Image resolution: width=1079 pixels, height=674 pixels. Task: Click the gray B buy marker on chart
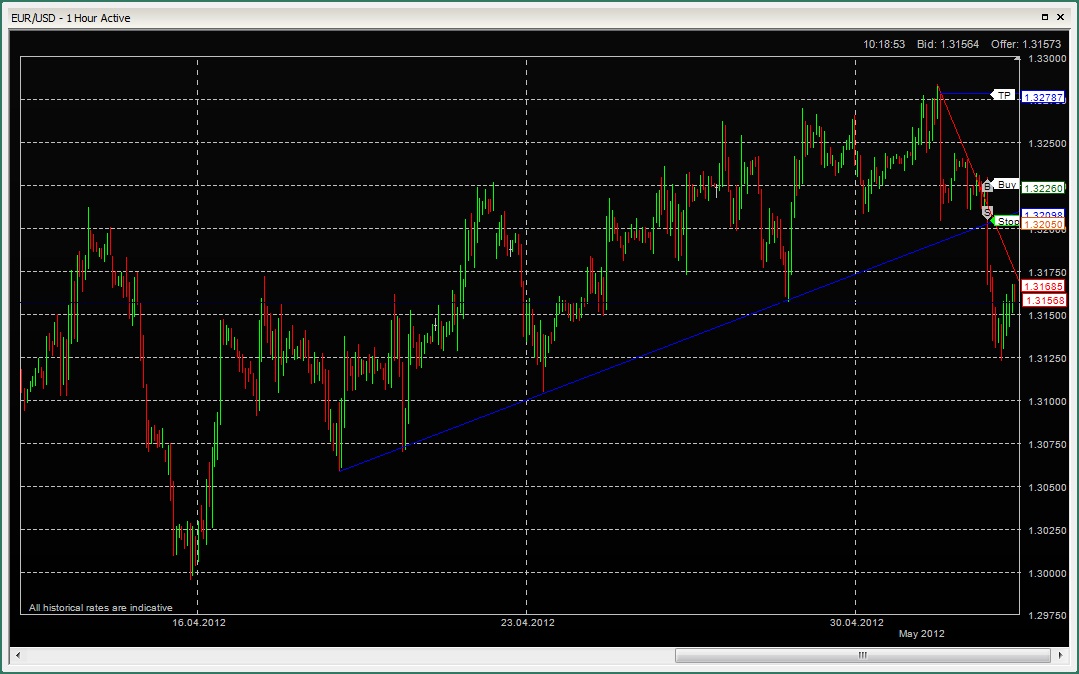[987, 187]
